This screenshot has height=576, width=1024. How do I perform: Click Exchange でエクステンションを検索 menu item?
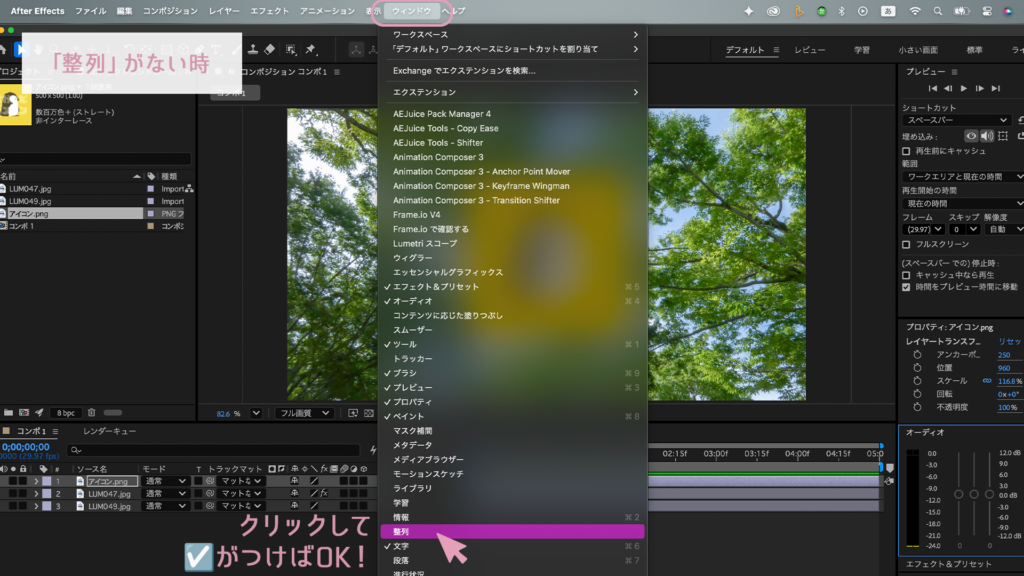512,71
